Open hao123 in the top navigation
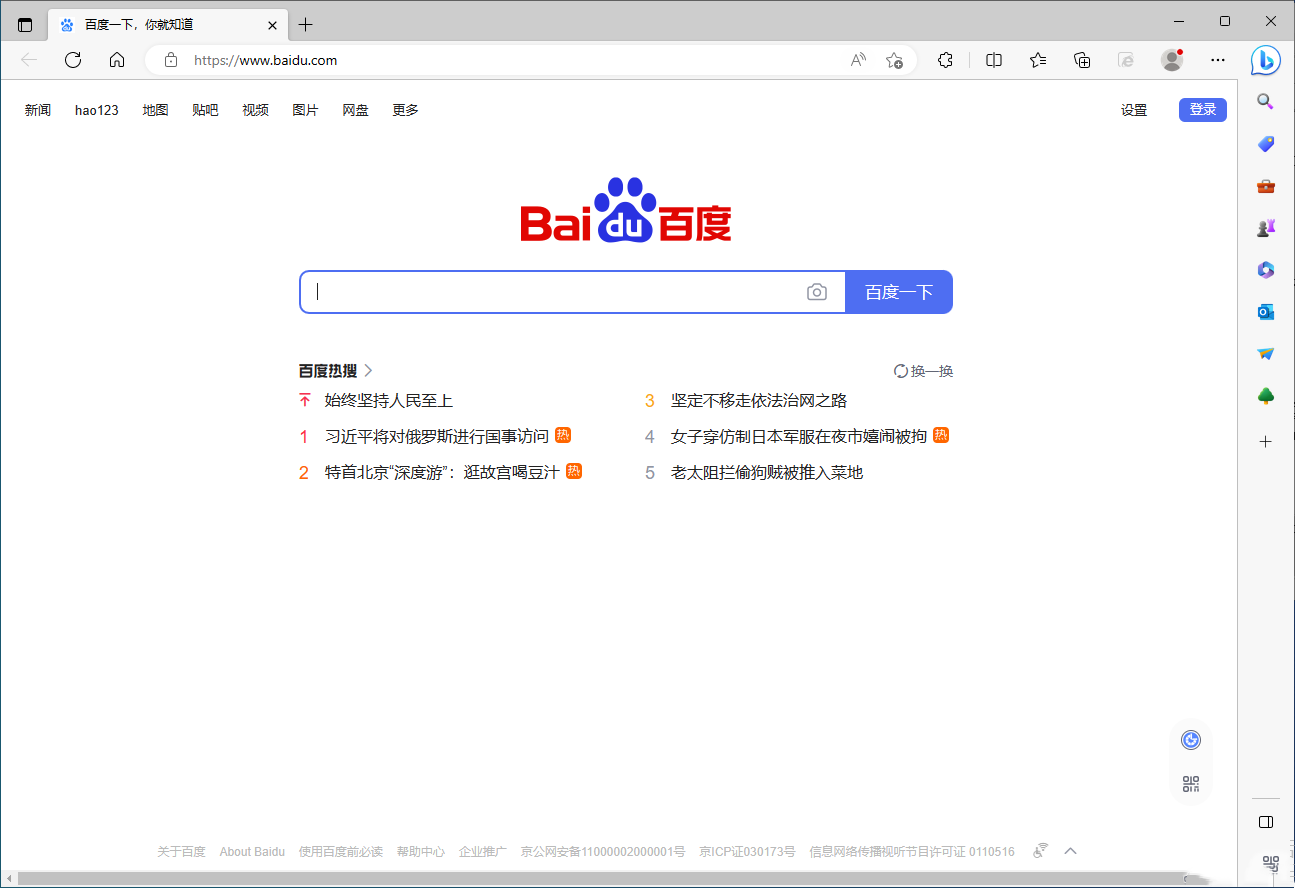This screenshot has height=888, width=1295. [97, 110]
